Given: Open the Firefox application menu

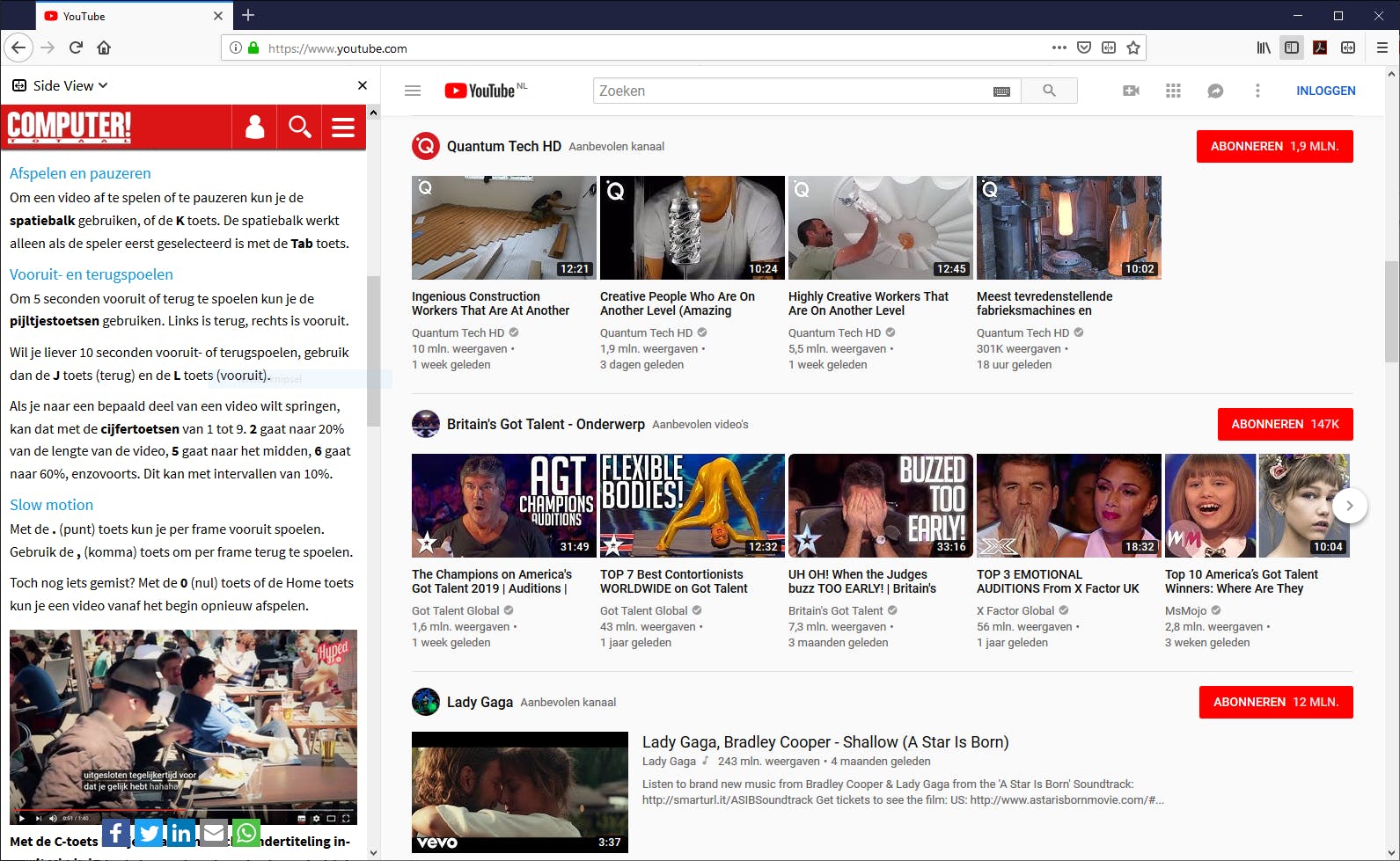Looking at the screenshot, I should (x=1382, y=48).
